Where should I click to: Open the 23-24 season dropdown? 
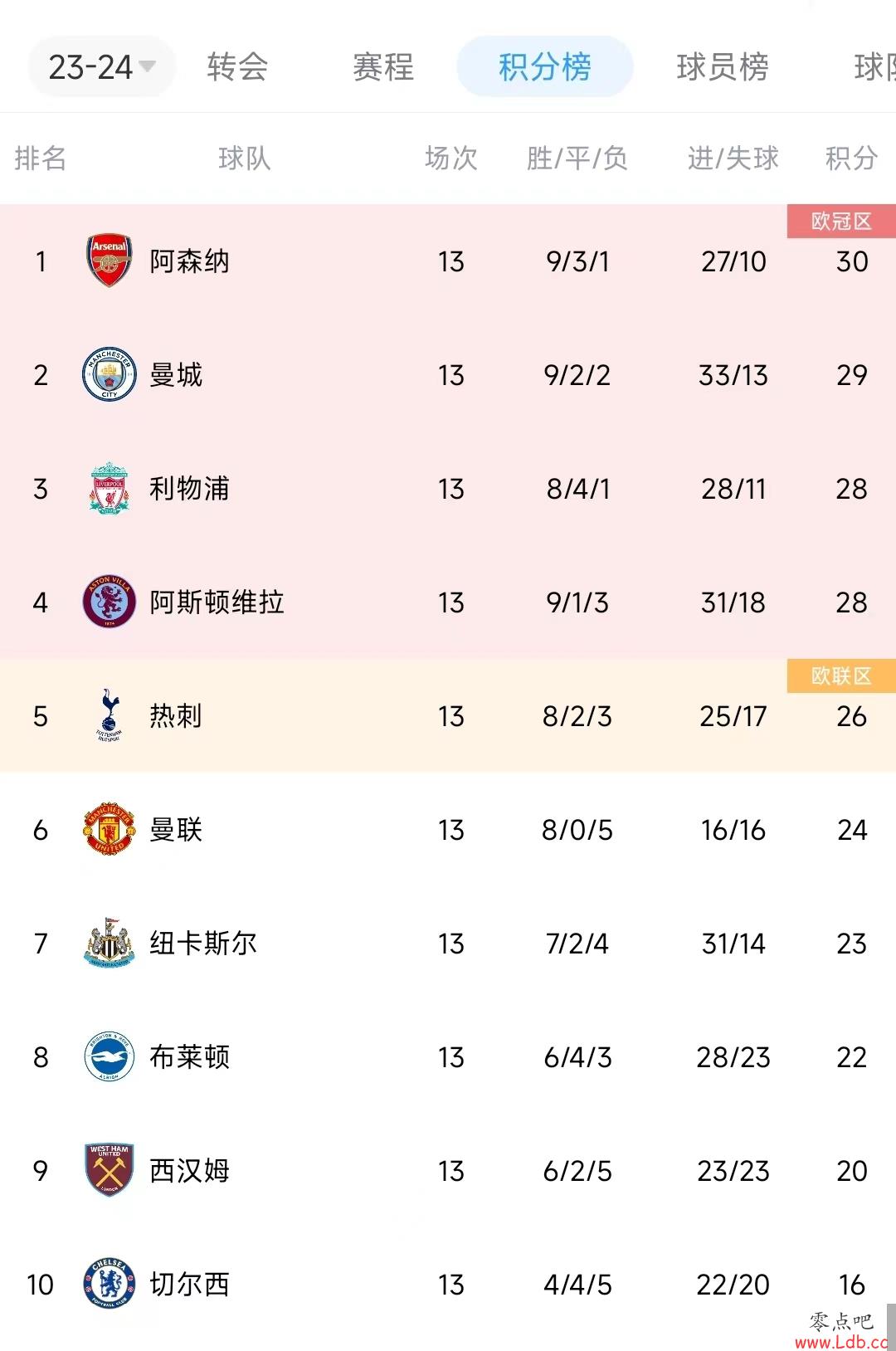(102, 66)
